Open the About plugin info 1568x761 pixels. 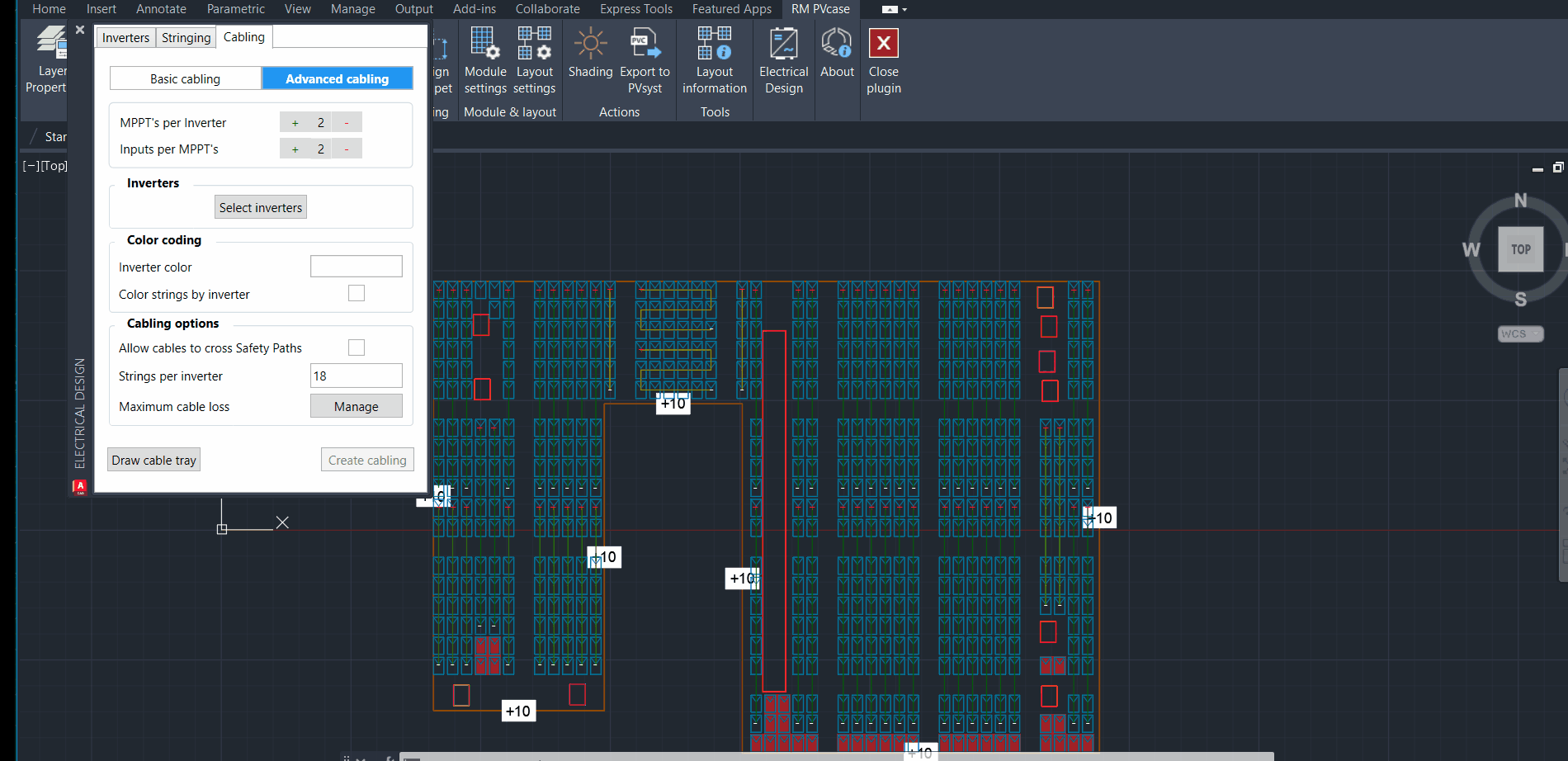click(837, 54)
